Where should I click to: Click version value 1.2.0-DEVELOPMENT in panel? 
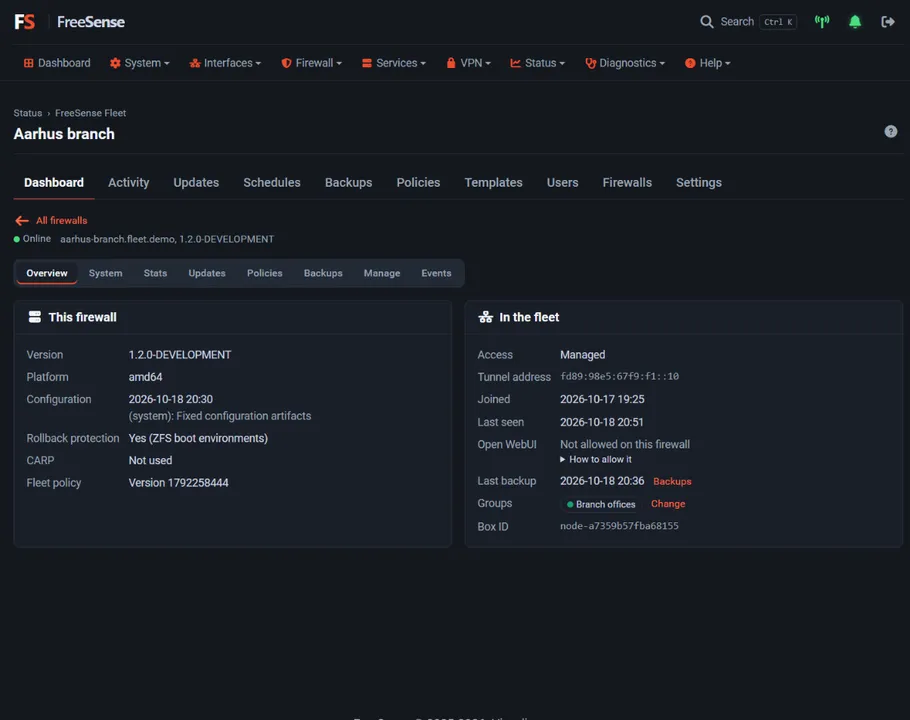(180, 354)
